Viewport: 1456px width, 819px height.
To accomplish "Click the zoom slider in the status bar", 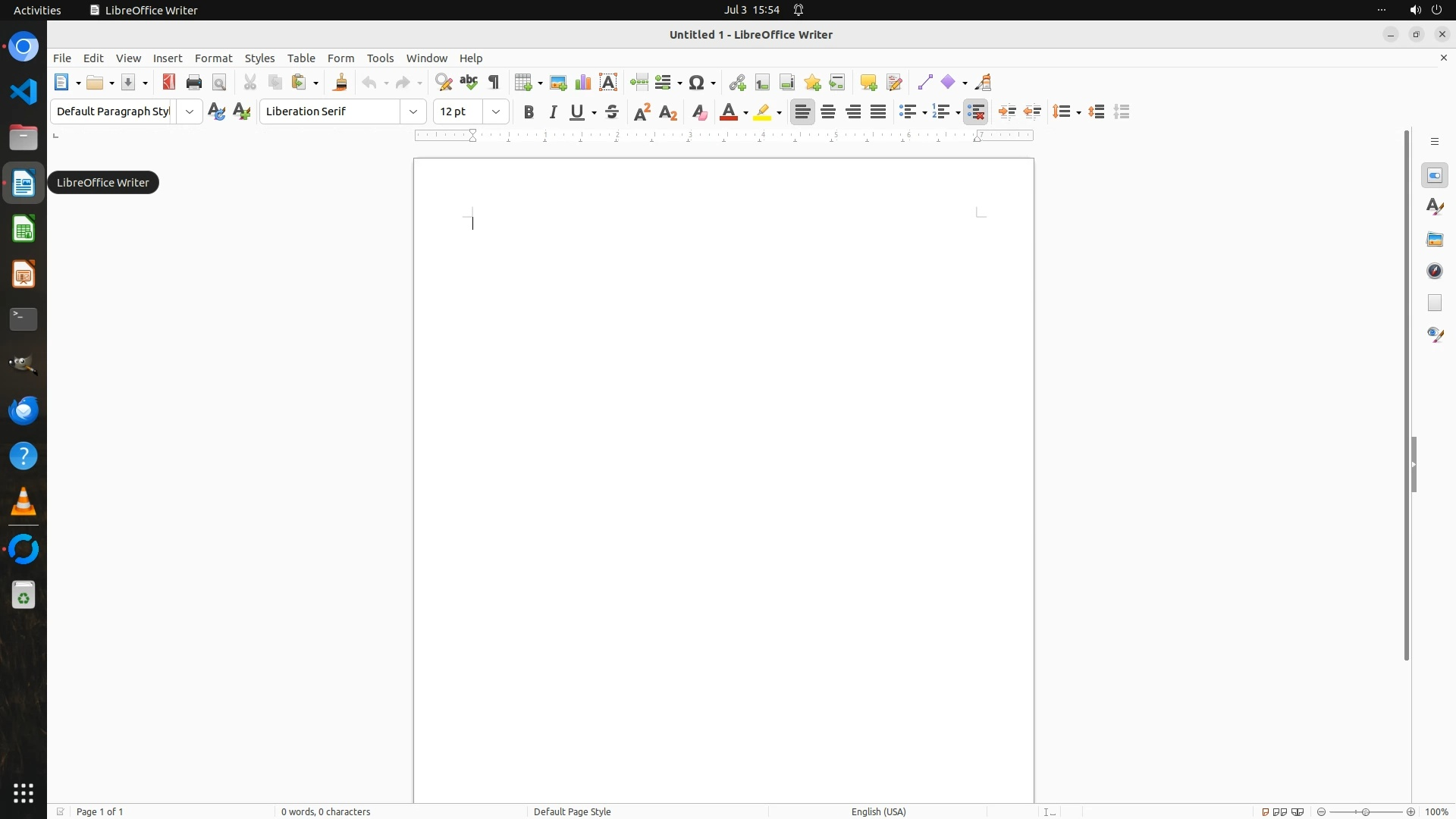I will 1365,811.
